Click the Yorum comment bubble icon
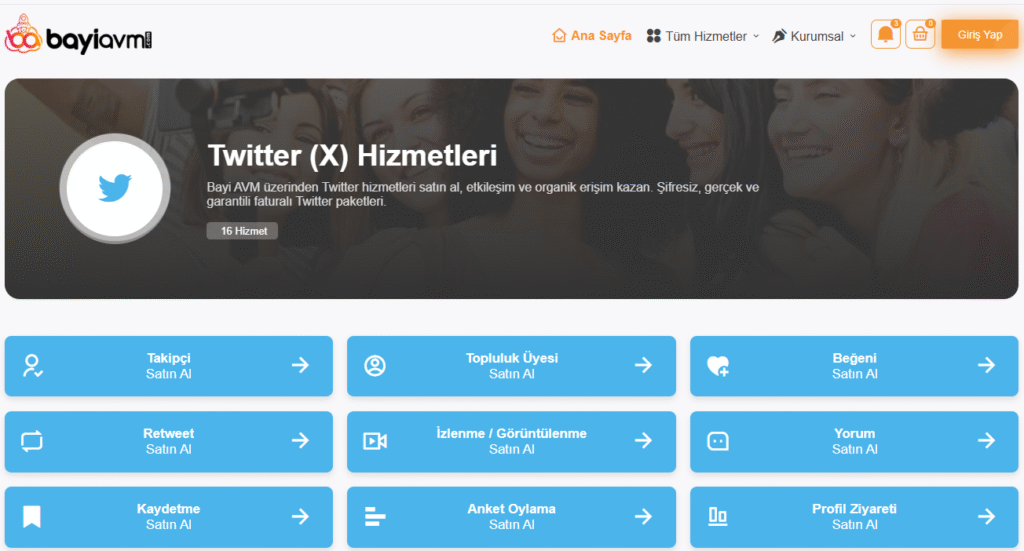 [718, 441]
